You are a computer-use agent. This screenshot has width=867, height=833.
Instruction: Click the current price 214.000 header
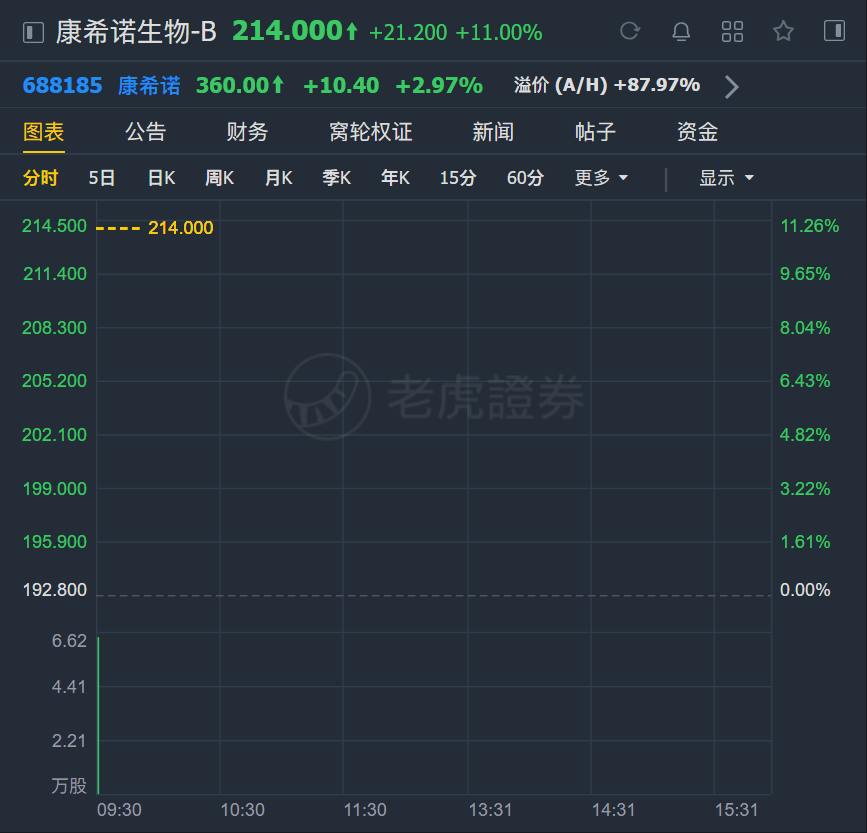tap(295, 31)
